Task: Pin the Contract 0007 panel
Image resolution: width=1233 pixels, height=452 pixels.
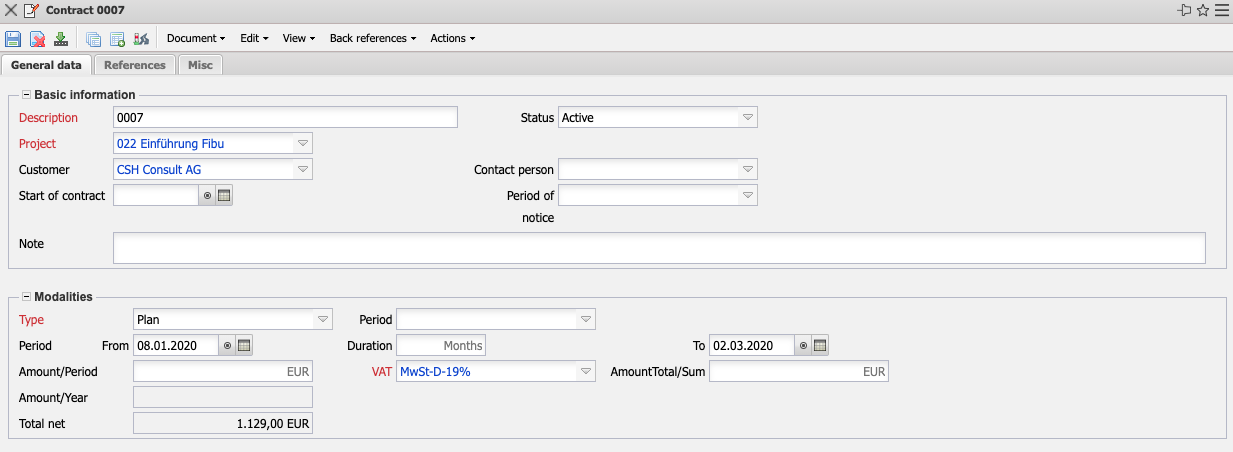Action: click(x=1185, y=10)
